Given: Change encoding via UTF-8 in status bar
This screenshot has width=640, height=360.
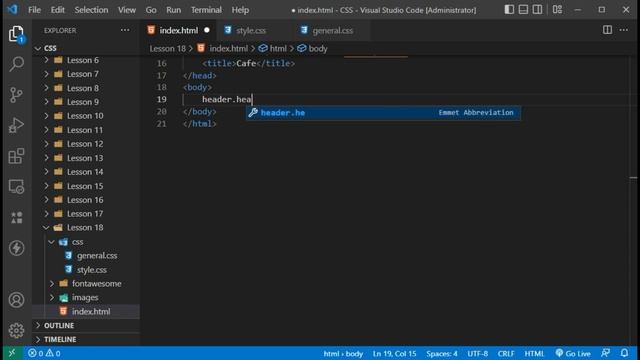Looking at the screenshot, I should [478, 353].
